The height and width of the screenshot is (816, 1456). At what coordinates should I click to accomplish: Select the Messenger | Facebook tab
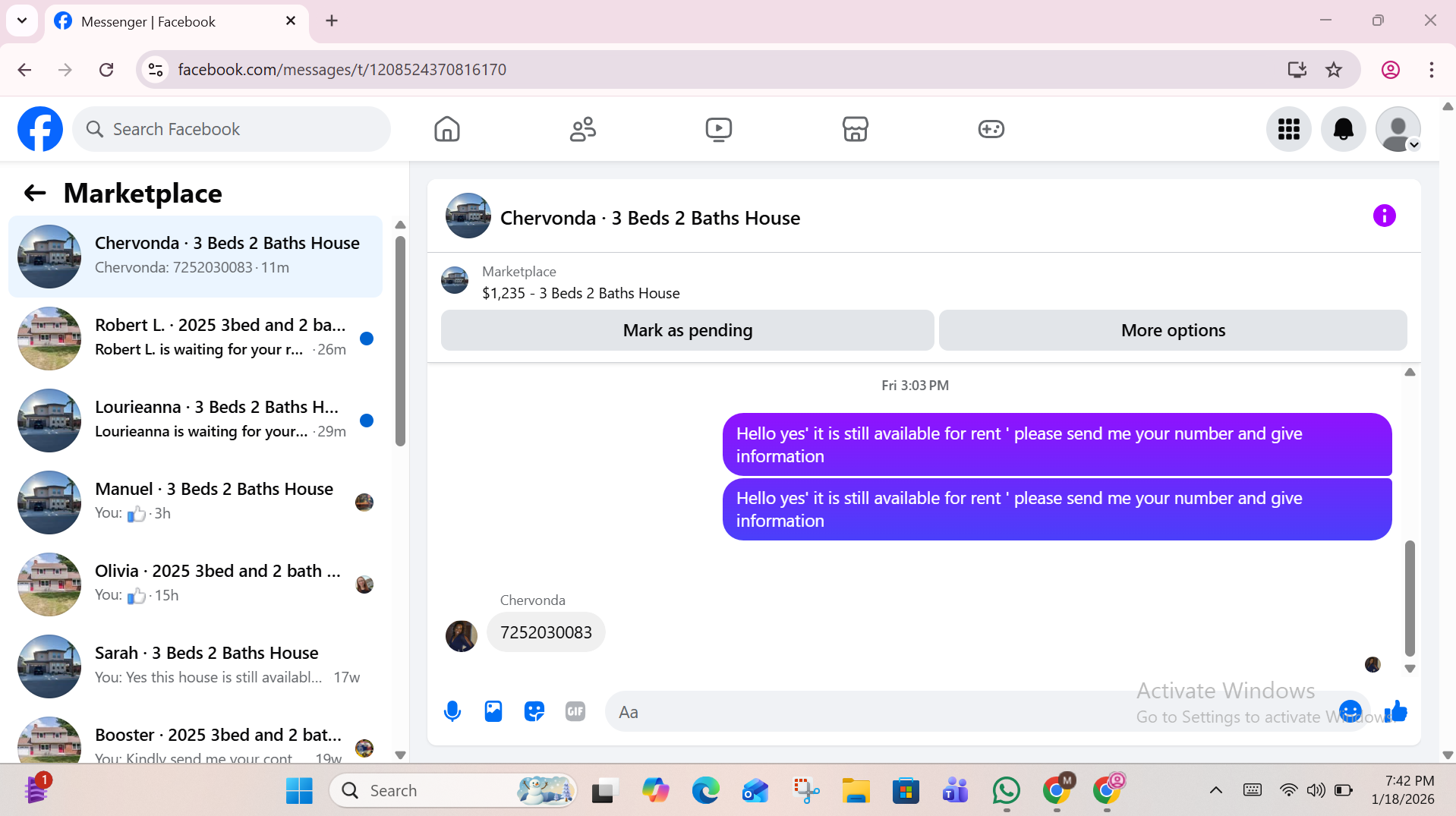tap(176, 21)
